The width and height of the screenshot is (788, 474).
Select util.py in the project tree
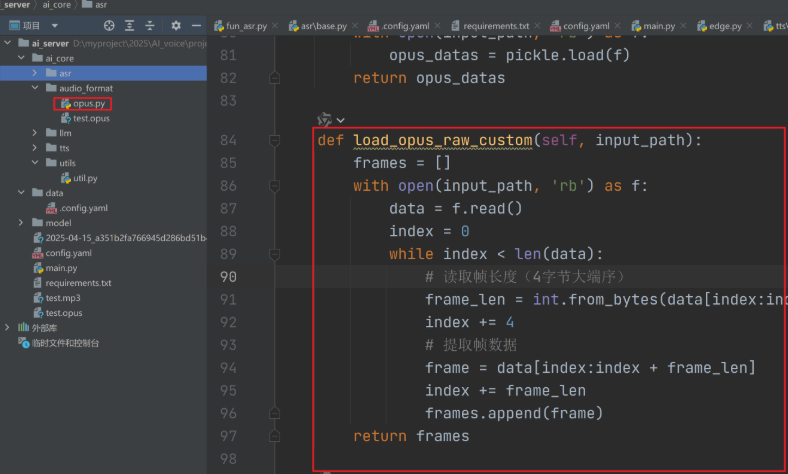[79, 178]
